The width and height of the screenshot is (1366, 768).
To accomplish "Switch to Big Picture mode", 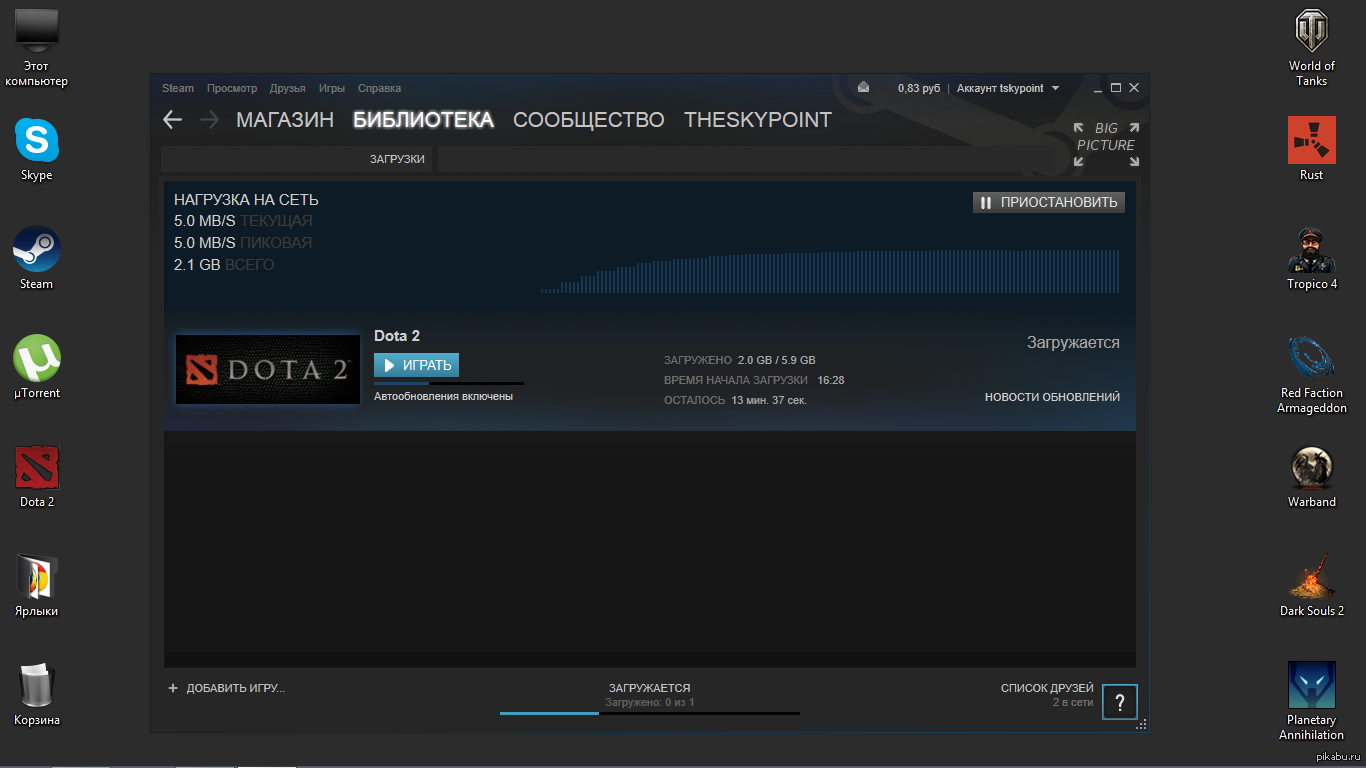I will (1106, 144).
